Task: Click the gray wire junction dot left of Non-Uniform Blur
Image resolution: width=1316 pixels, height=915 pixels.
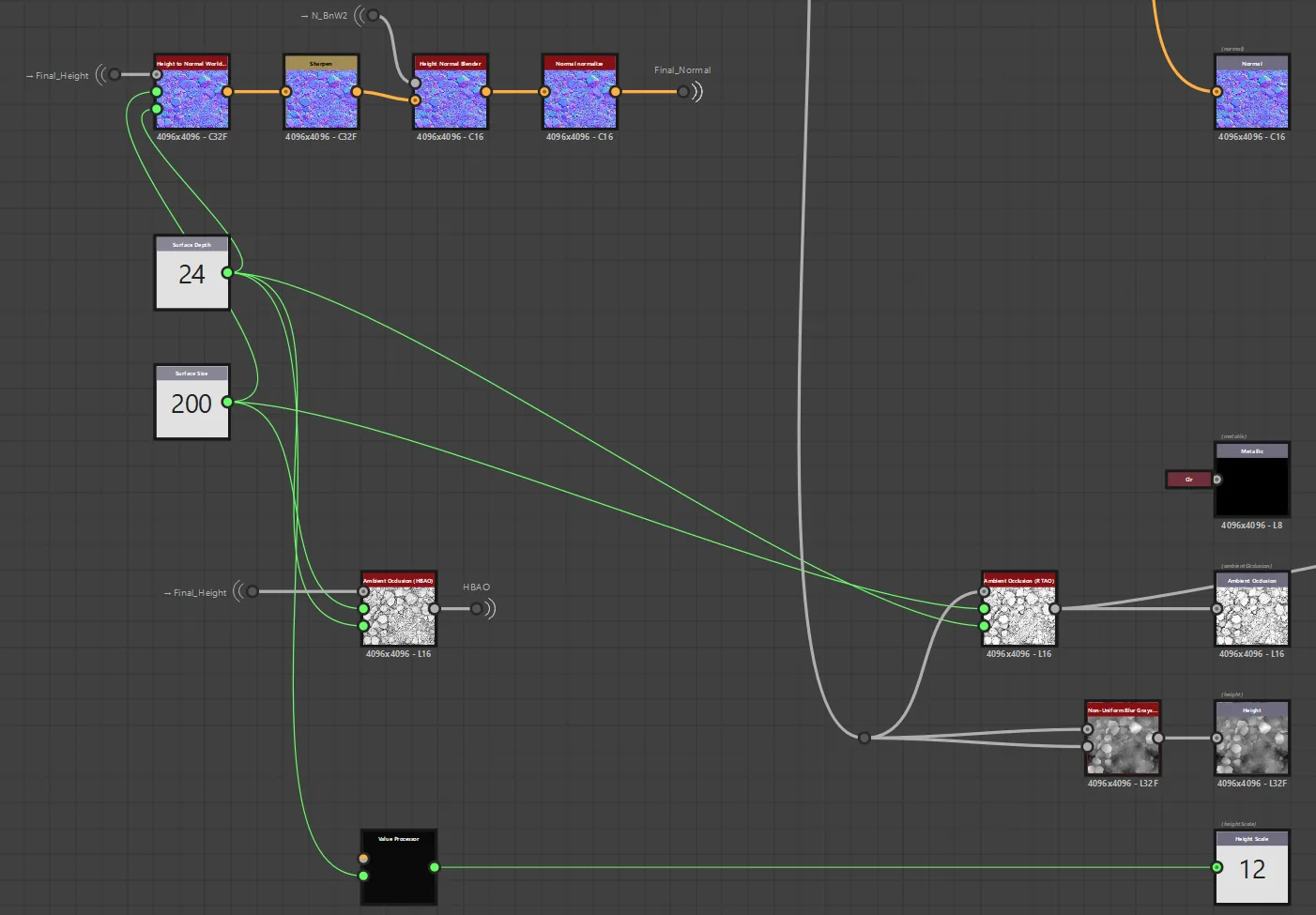Action: pyautogui.click(x=865, y=738)
